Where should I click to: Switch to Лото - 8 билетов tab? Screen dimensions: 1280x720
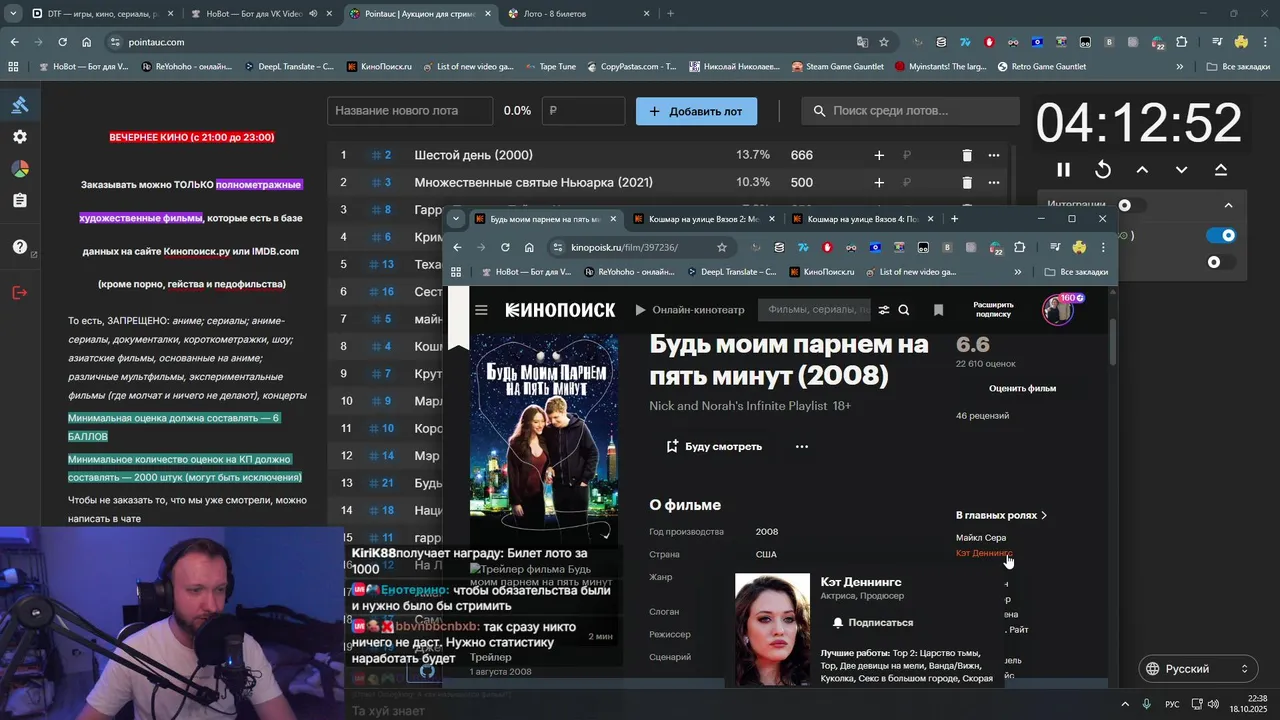[x=580, y=14]
